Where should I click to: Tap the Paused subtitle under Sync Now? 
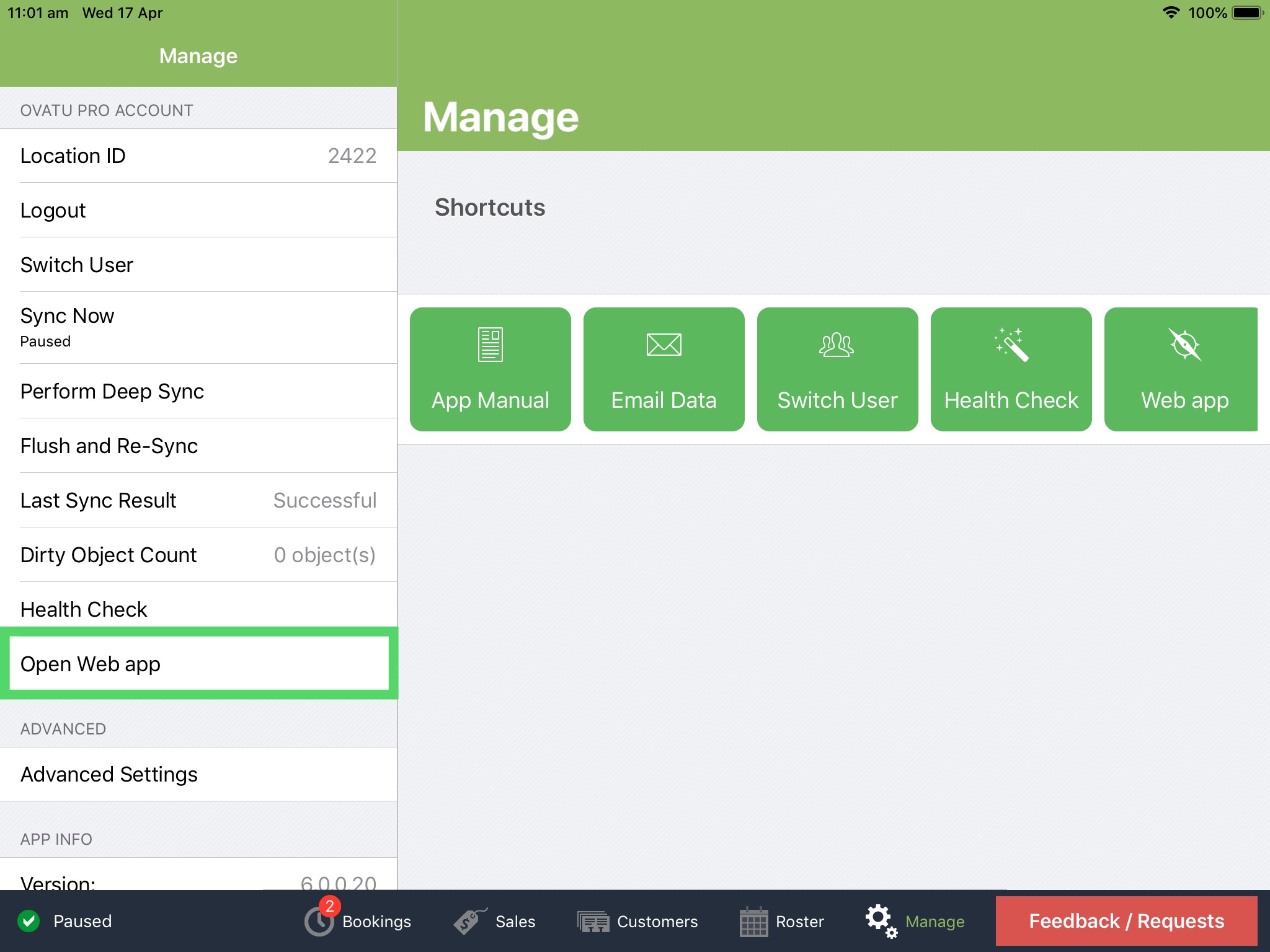click(45, 342)
